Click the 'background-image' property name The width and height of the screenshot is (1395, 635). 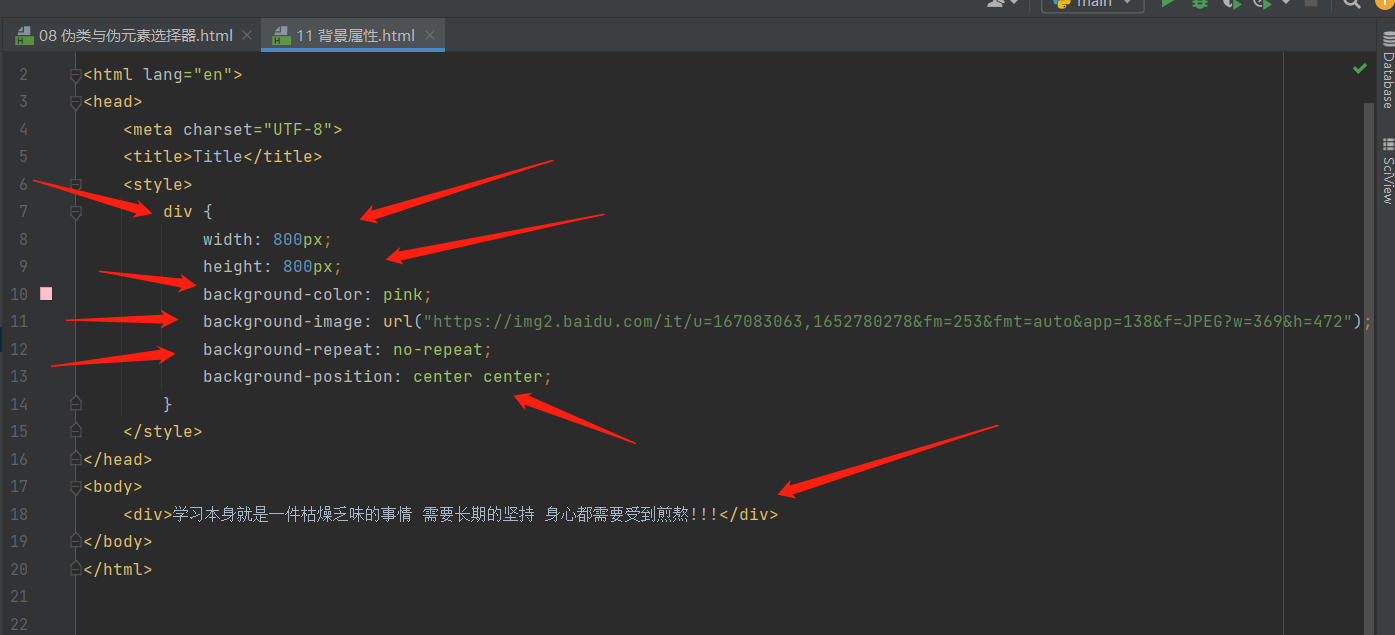pos(283,322)
